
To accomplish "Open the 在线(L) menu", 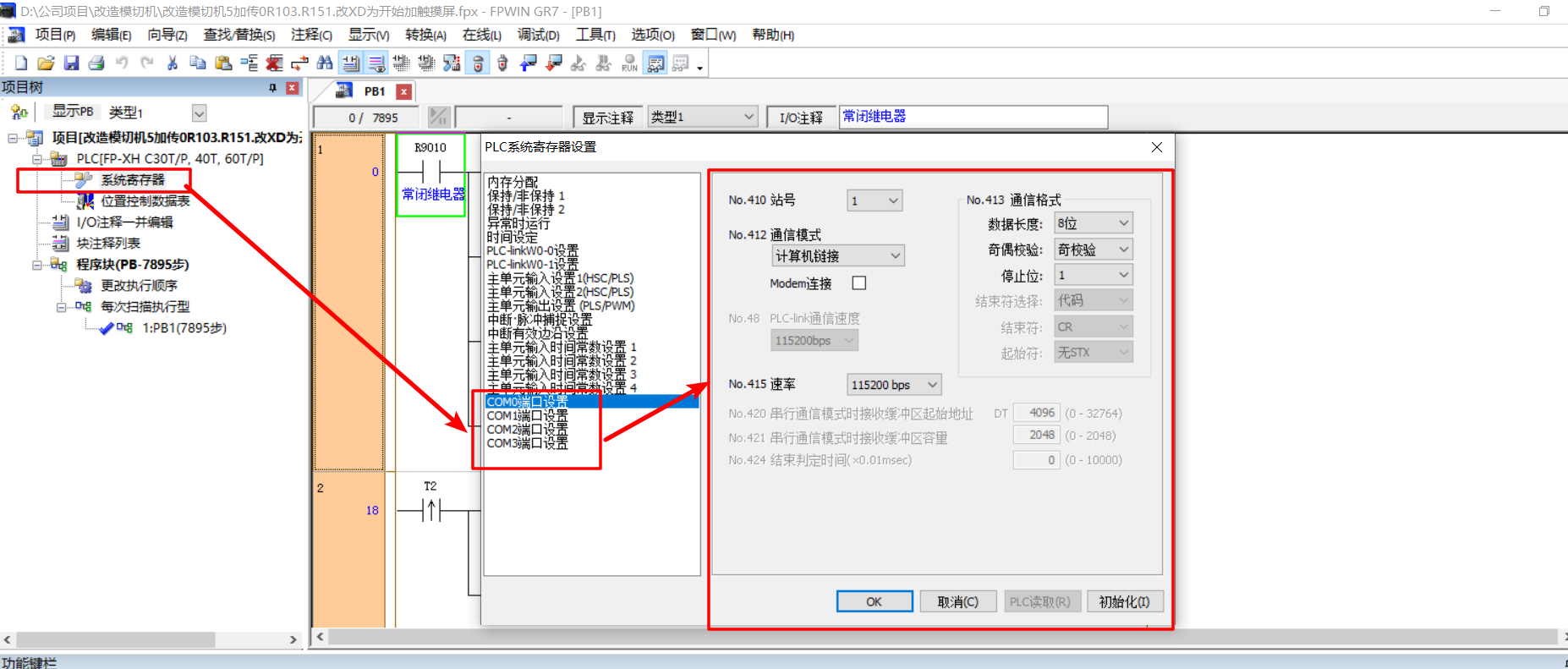I will (481, 35).
